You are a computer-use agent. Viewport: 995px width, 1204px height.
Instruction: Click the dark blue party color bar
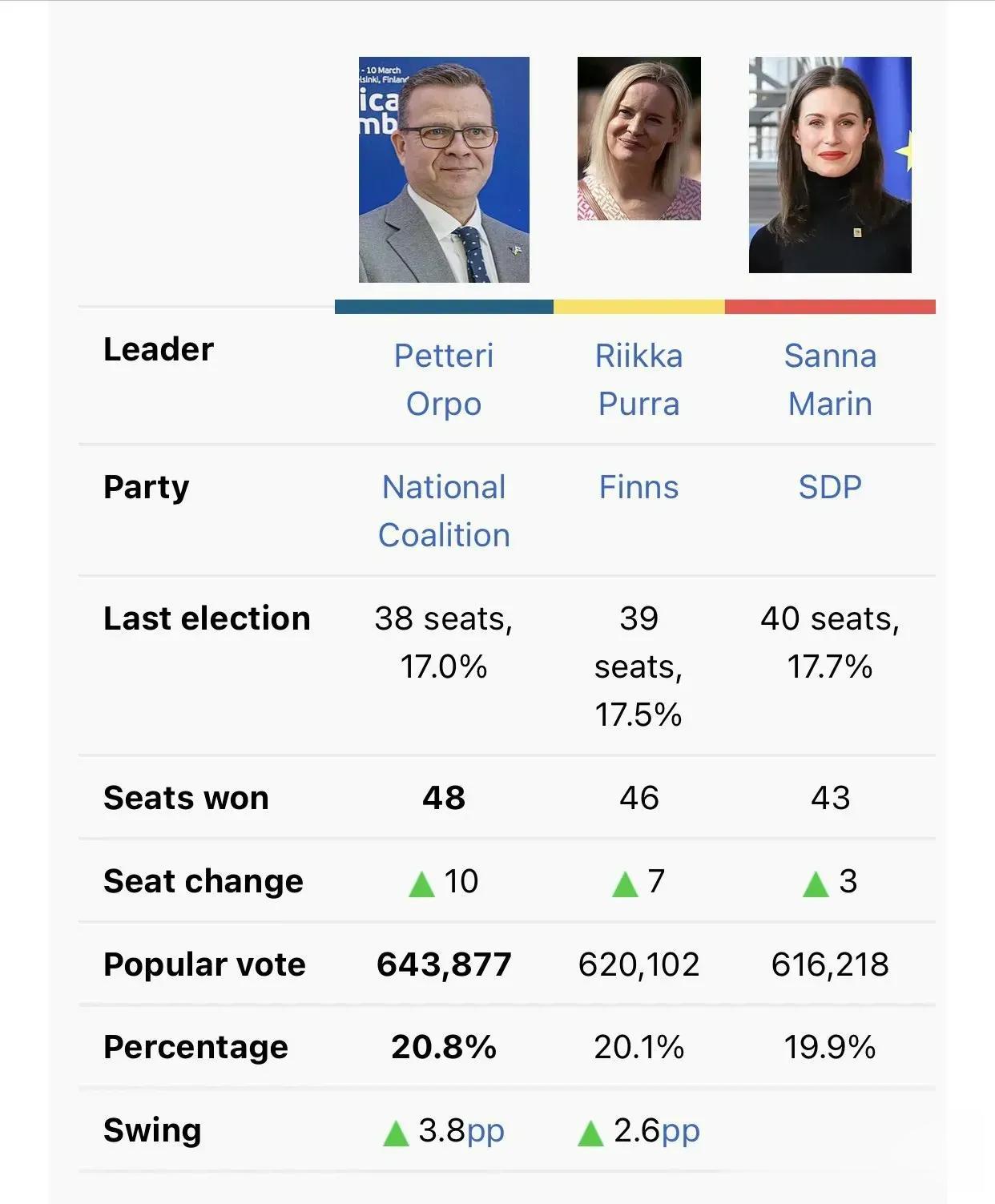tap(444, 307)
